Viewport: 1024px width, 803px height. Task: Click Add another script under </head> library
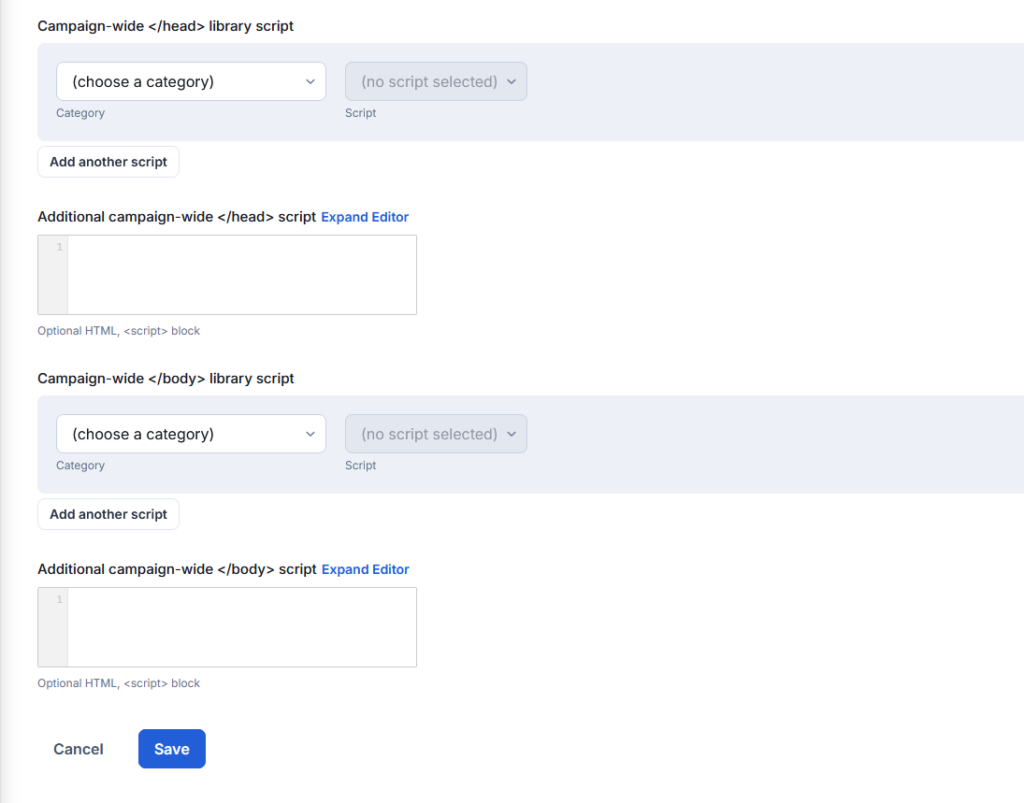(108, 162)
